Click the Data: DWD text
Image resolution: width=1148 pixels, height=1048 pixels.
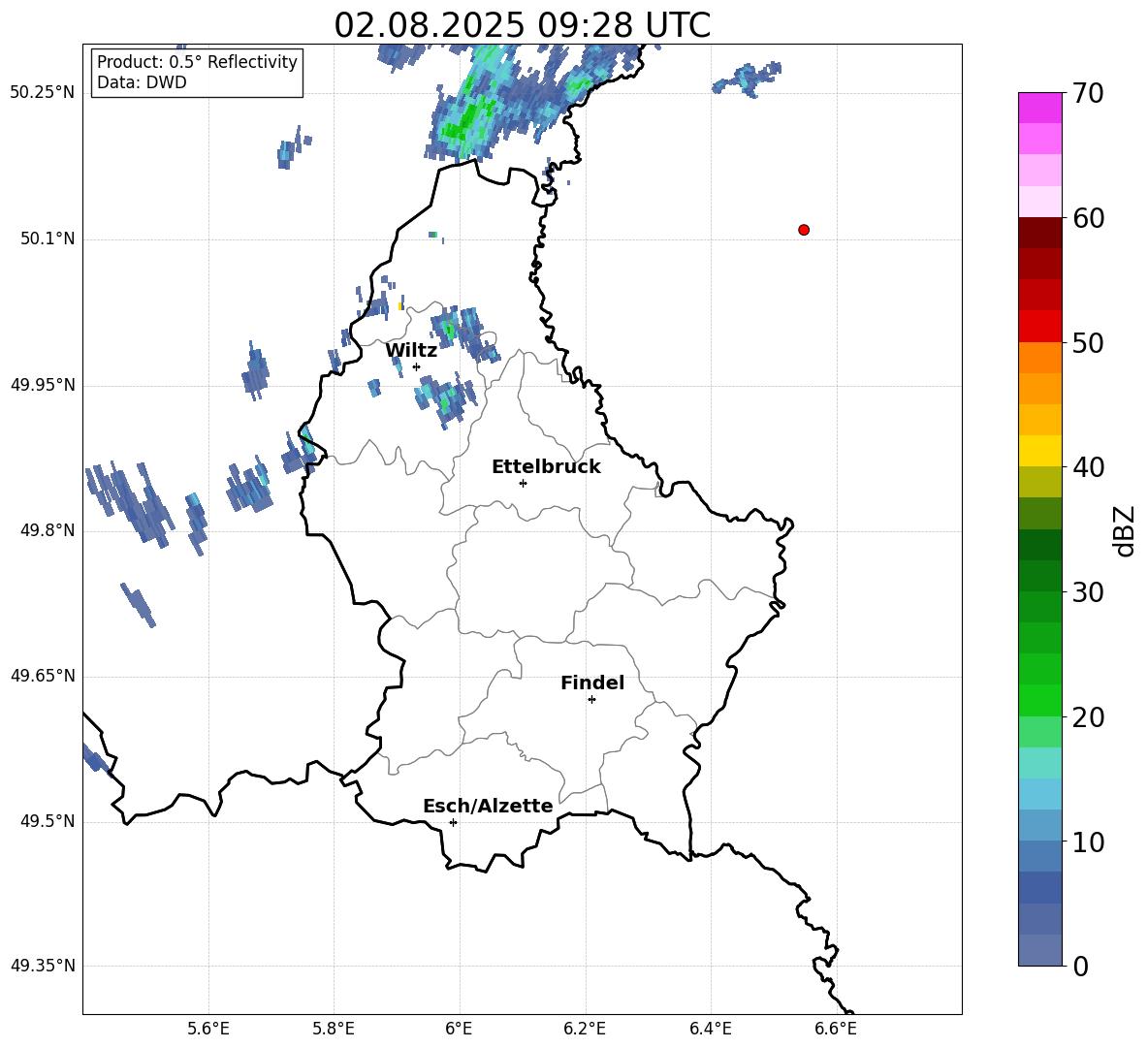point(142,82)
